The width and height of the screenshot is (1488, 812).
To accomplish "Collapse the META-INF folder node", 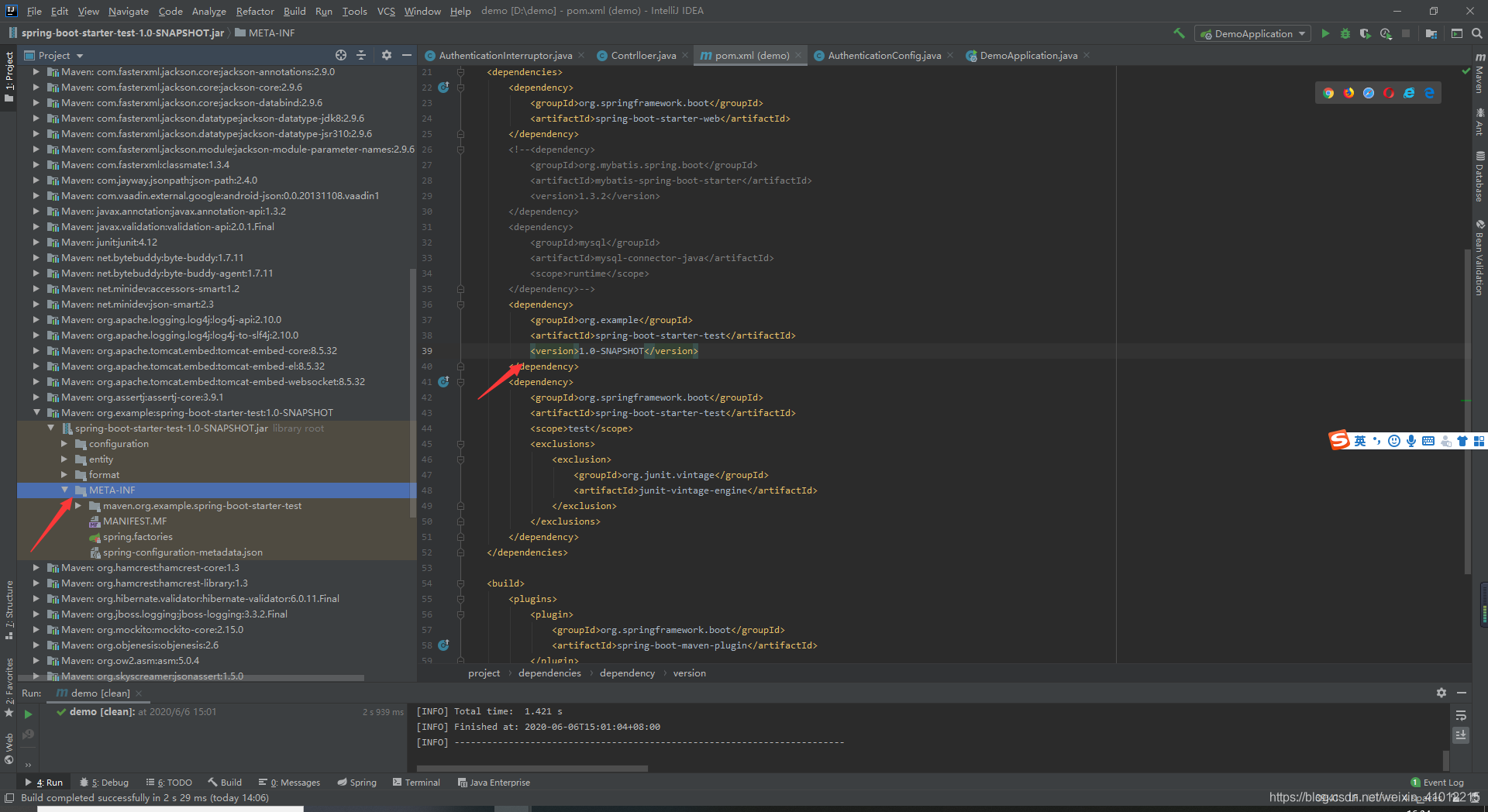I will click(64, 490).
